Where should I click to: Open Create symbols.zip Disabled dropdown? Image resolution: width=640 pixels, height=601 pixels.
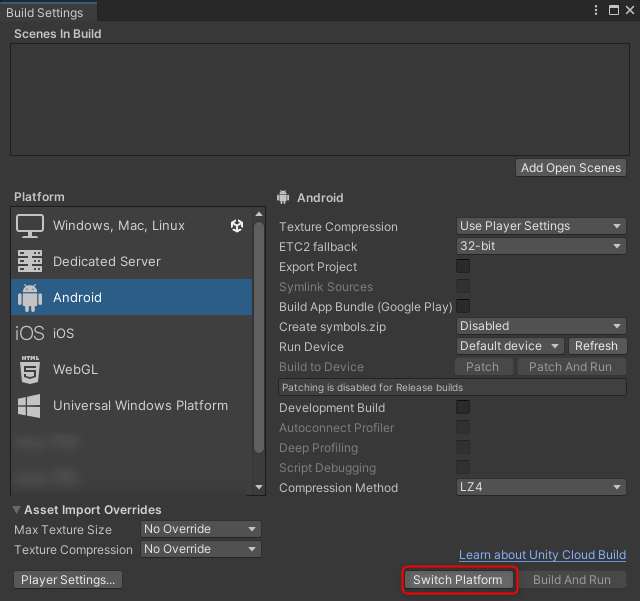[x=541, y=326]
